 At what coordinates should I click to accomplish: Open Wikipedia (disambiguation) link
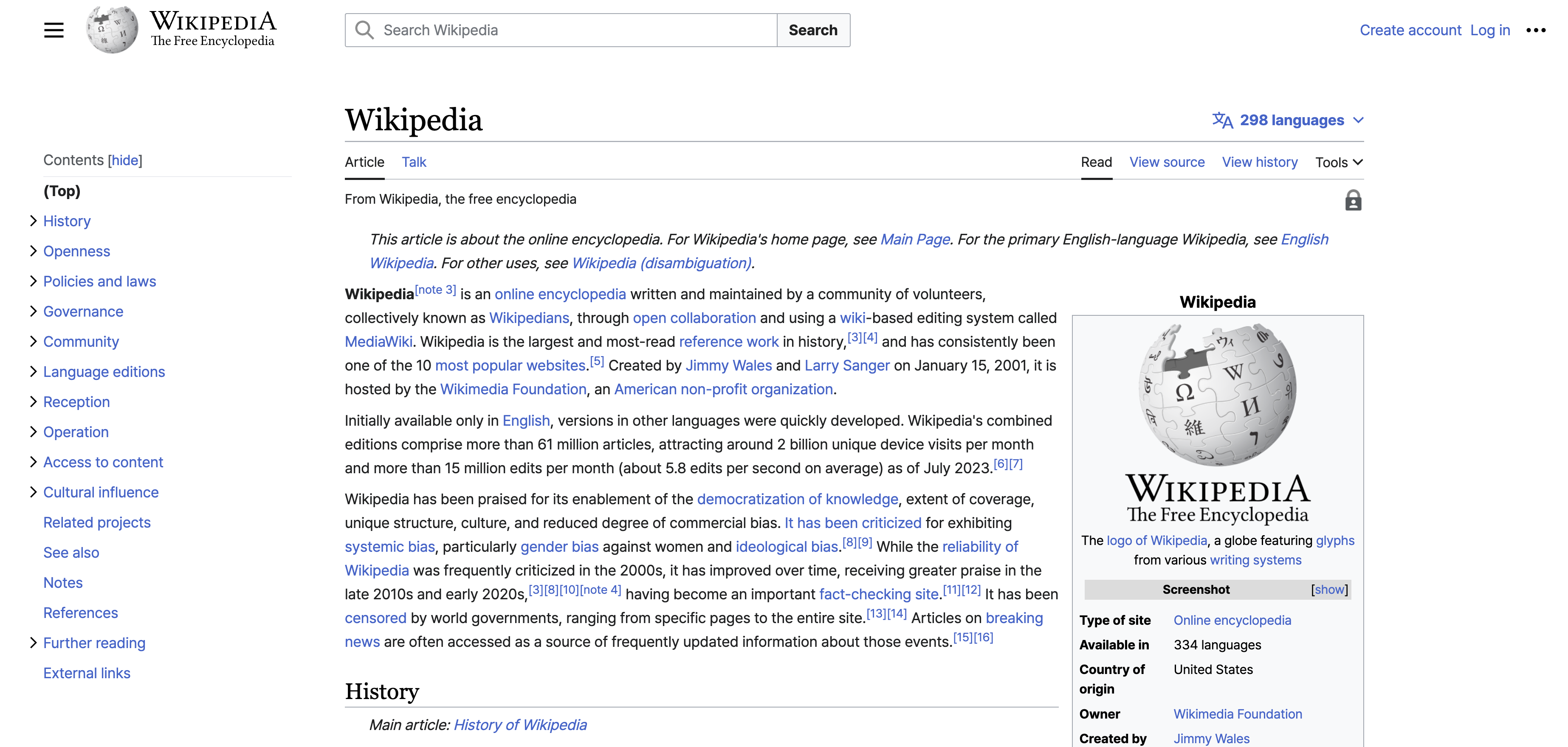click(662, 263)
